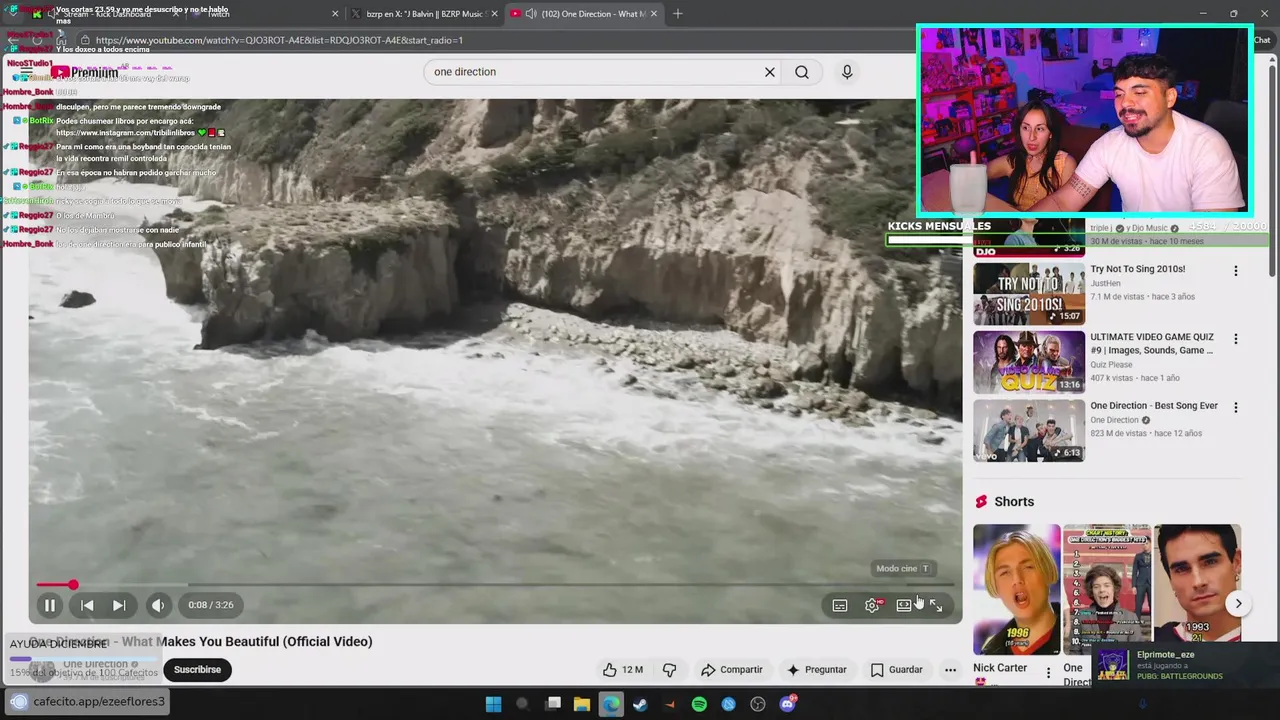1280x720 pixels.
Task: Open Microsoft Edge in the taskbar
Action: pos(611,704)
